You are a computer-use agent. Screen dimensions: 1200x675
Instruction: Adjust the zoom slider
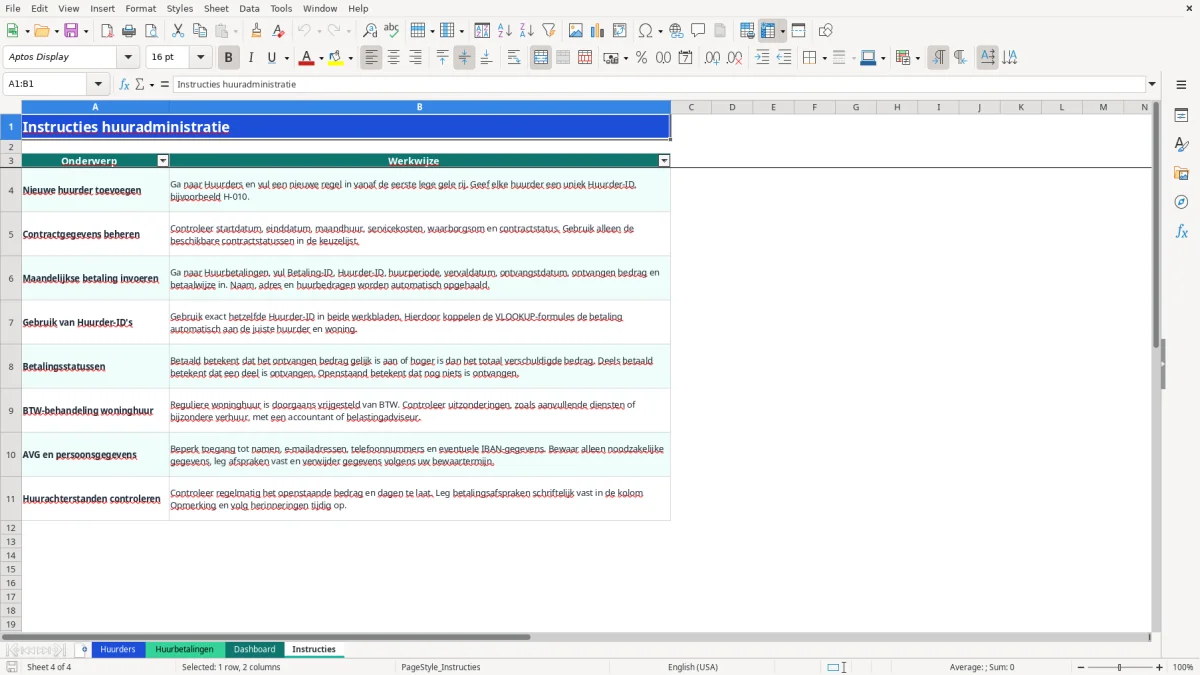[x=1119, y=667]
